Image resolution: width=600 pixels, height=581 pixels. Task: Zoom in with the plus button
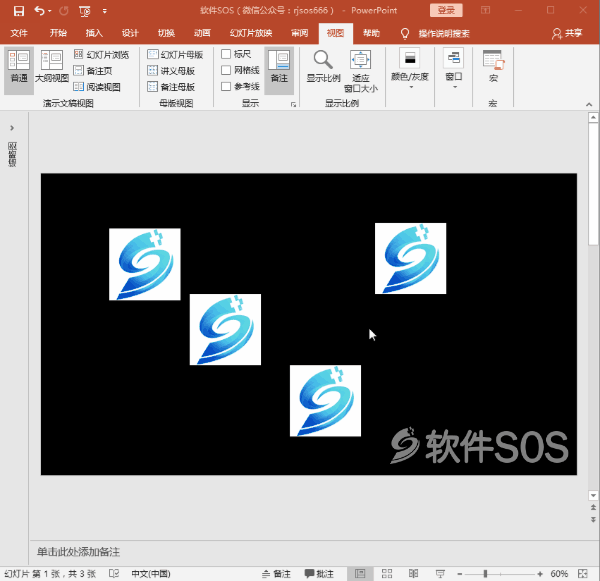pyautogui.click(x=540, y=574)
